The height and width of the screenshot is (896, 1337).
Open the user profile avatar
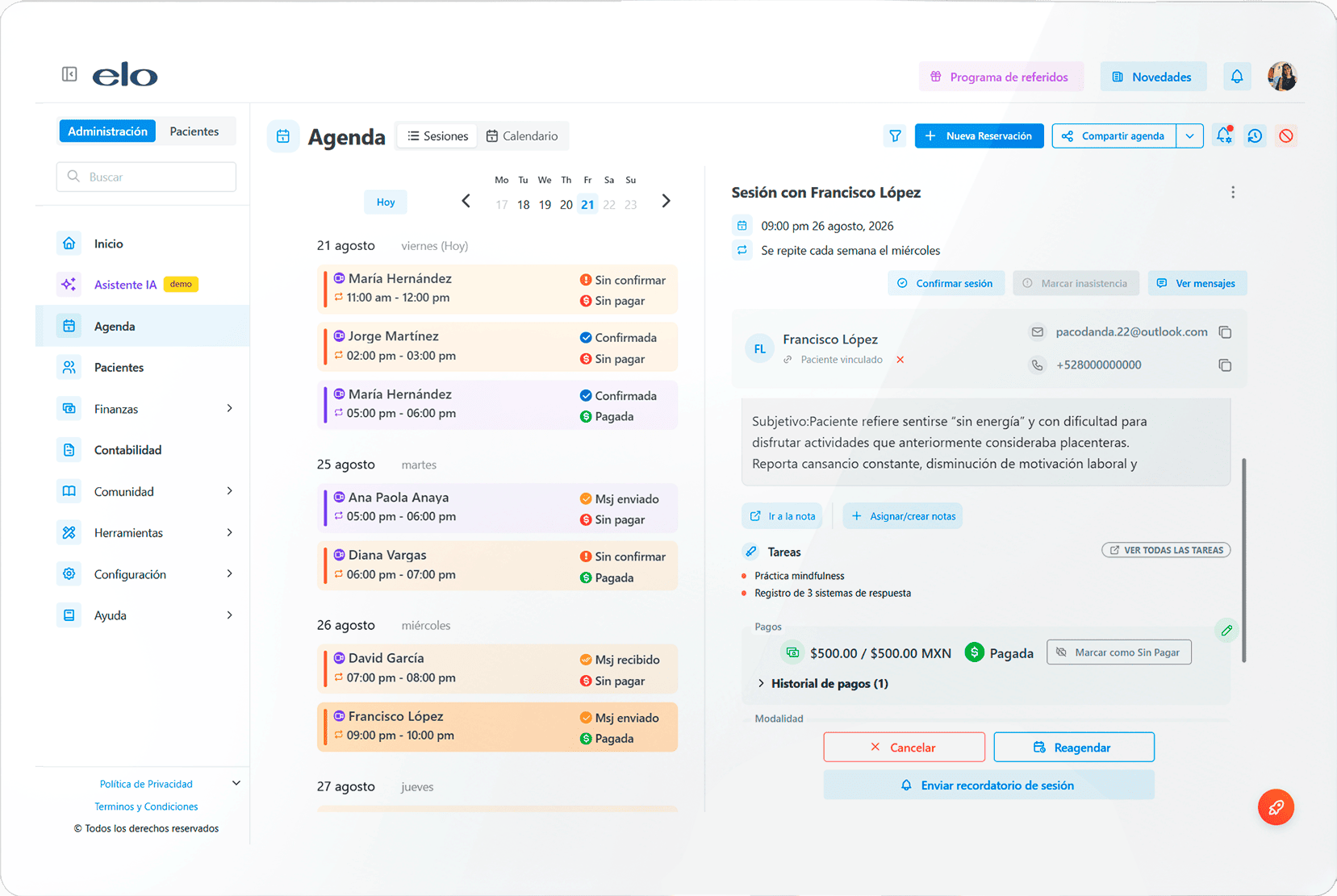(x=1282, y=77)
